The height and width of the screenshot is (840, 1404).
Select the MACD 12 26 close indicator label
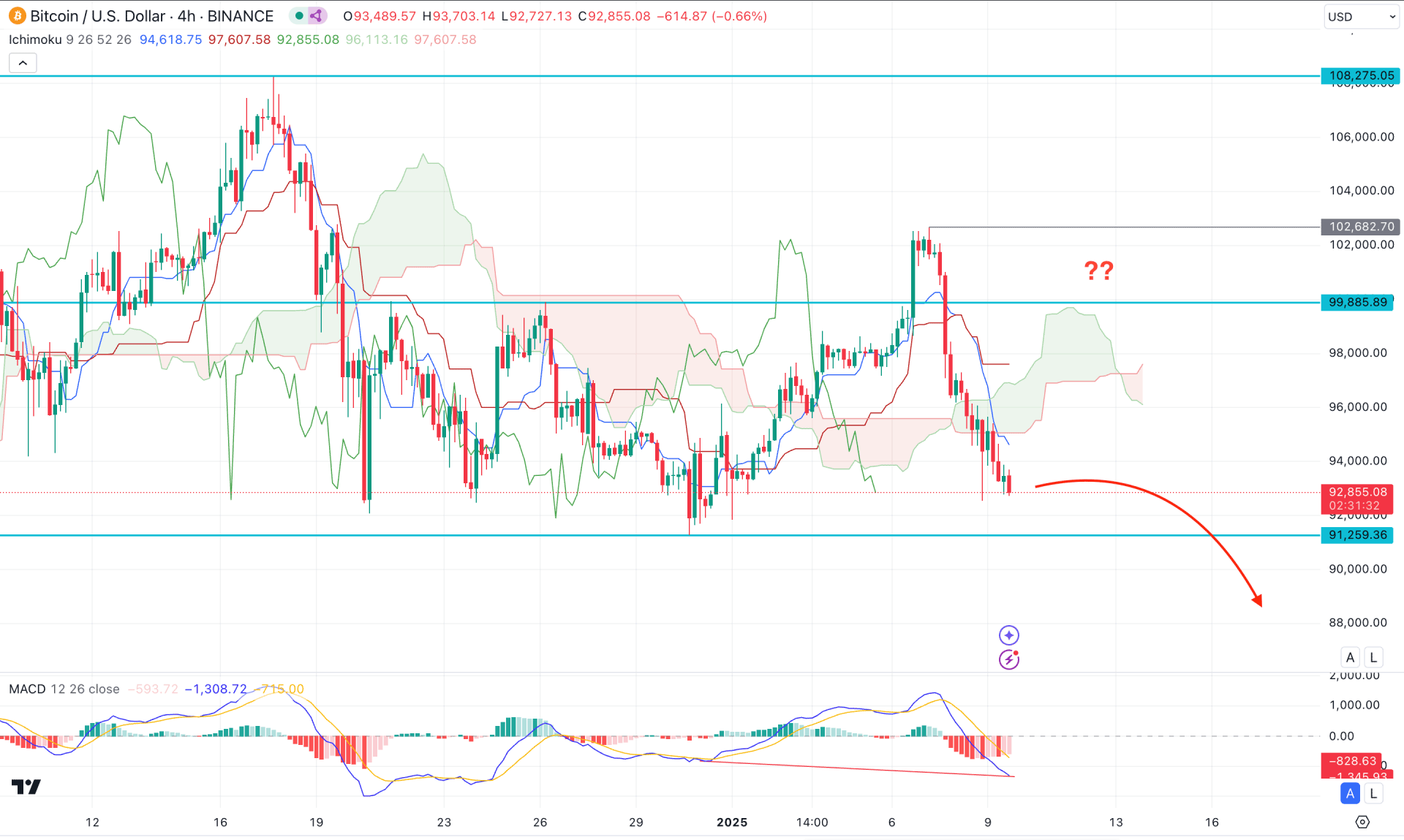click(x=64, y=689)
